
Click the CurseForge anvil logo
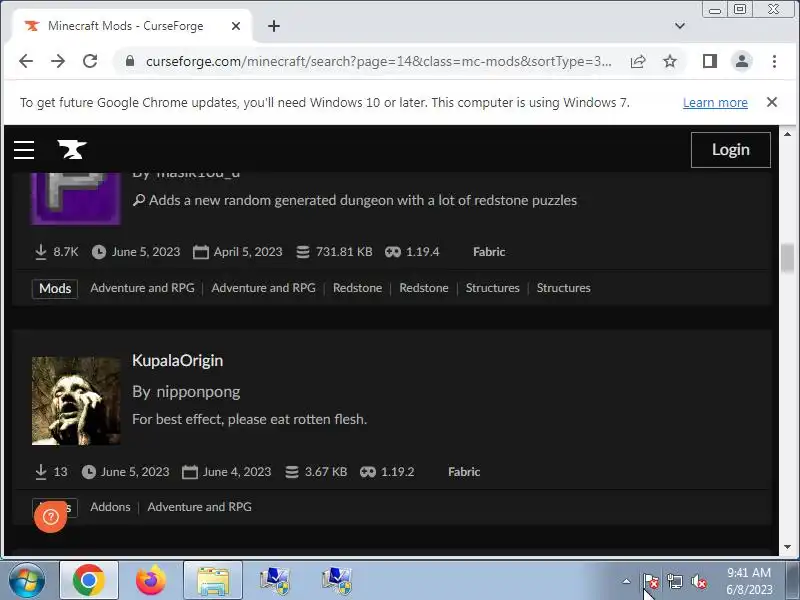[72, 149]
